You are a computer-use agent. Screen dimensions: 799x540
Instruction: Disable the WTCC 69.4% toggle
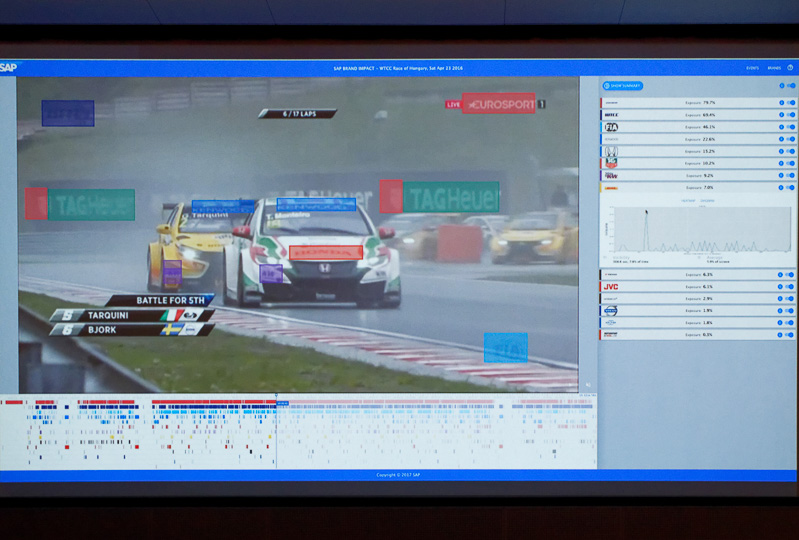click(790, 115)
